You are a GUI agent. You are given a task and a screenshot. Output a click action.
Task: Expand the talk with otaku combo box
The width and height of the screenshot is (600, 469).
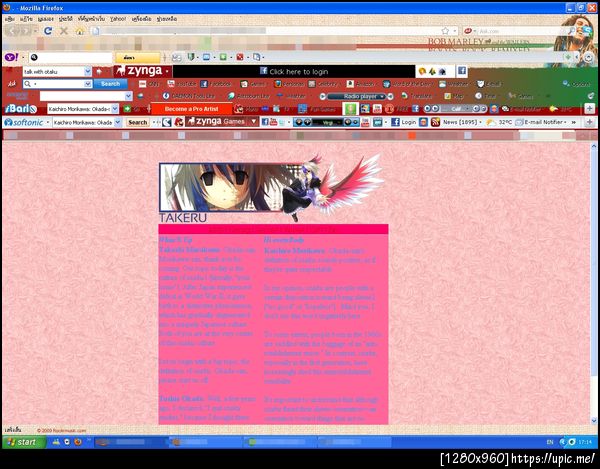[x=88, y=72]
